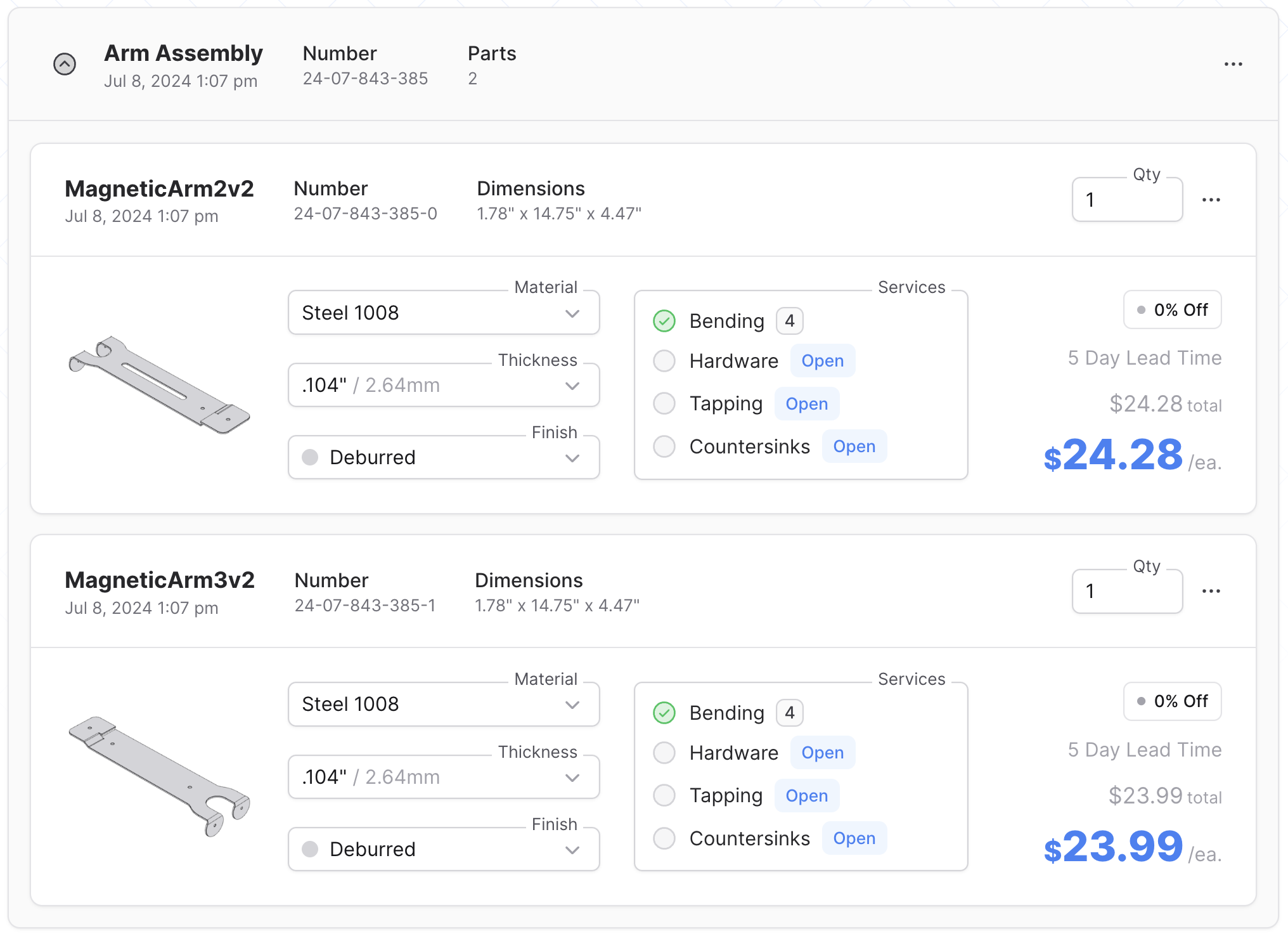1288x936 pixels.
Task: Enable Countersinks service for MagneticArm3v2
Action: (664, 838)
